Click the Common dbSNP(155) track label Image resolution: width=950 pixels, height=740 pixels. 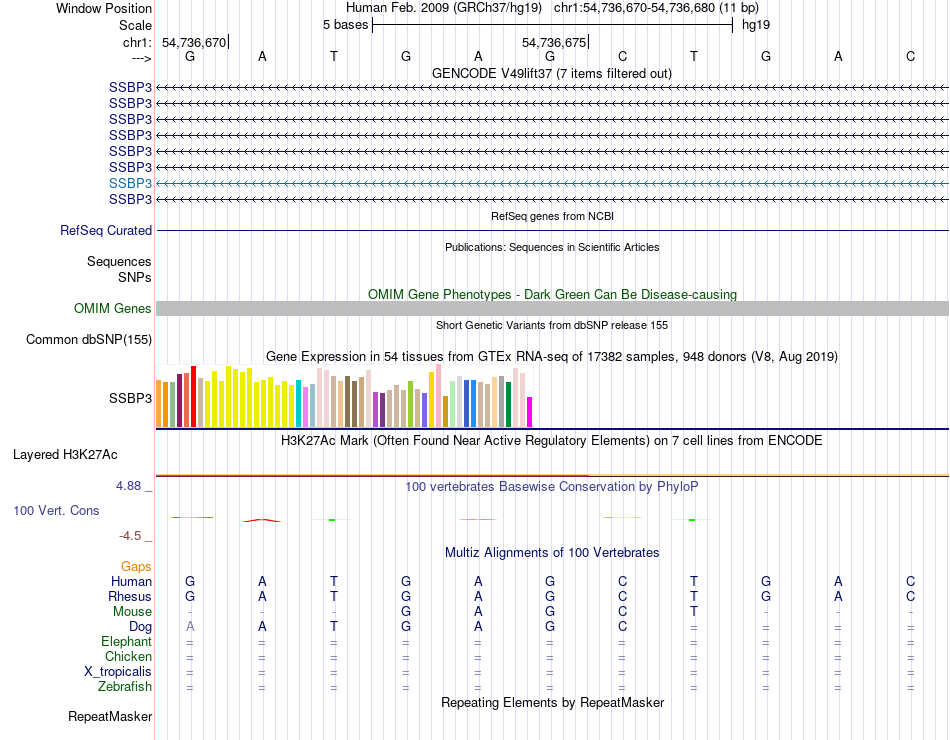pos(89,339)
